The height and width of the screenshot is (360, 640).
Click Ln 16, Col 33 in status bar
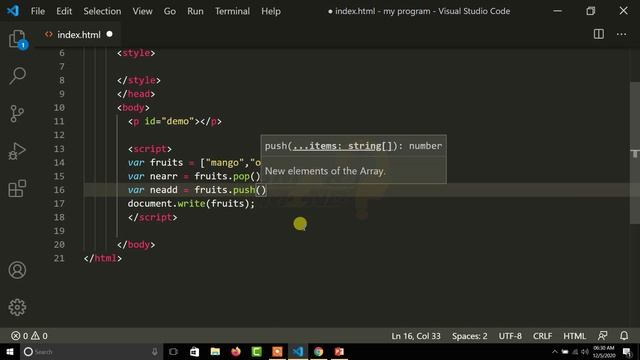click(416, 336)
